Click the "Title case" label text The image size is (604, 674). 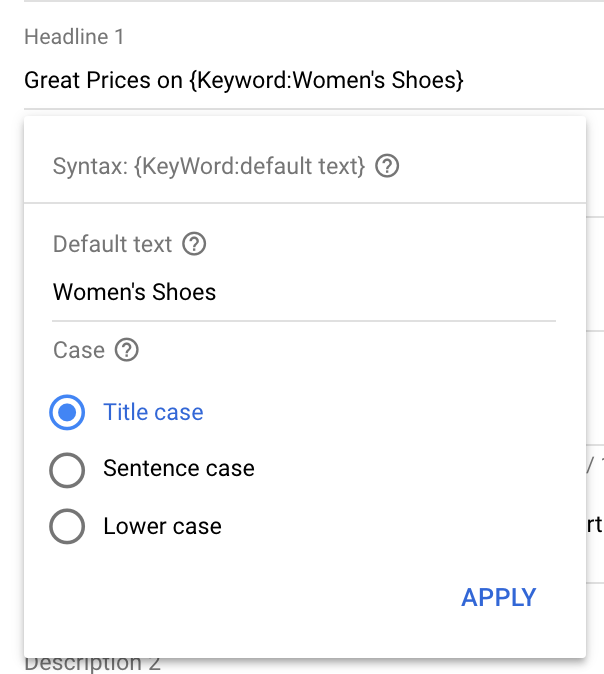(x=153, y=412)
